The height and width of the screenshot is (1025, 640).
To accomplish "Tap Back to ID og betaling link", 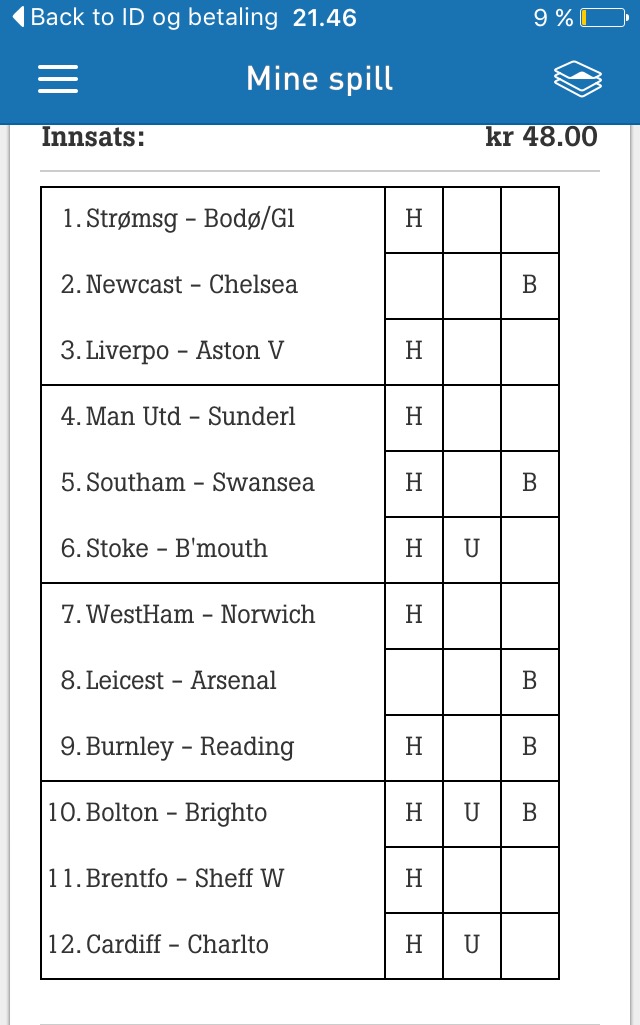I will (x=154, y=17).
